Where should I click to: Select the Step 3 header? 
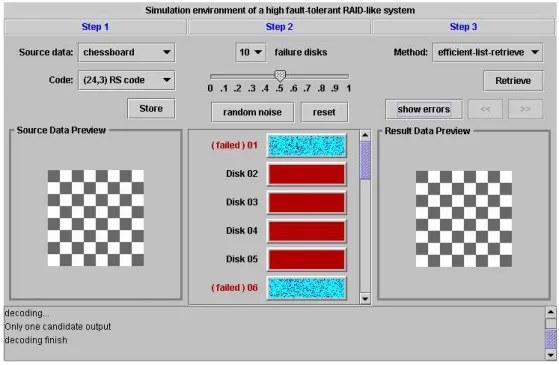[463, 27]
